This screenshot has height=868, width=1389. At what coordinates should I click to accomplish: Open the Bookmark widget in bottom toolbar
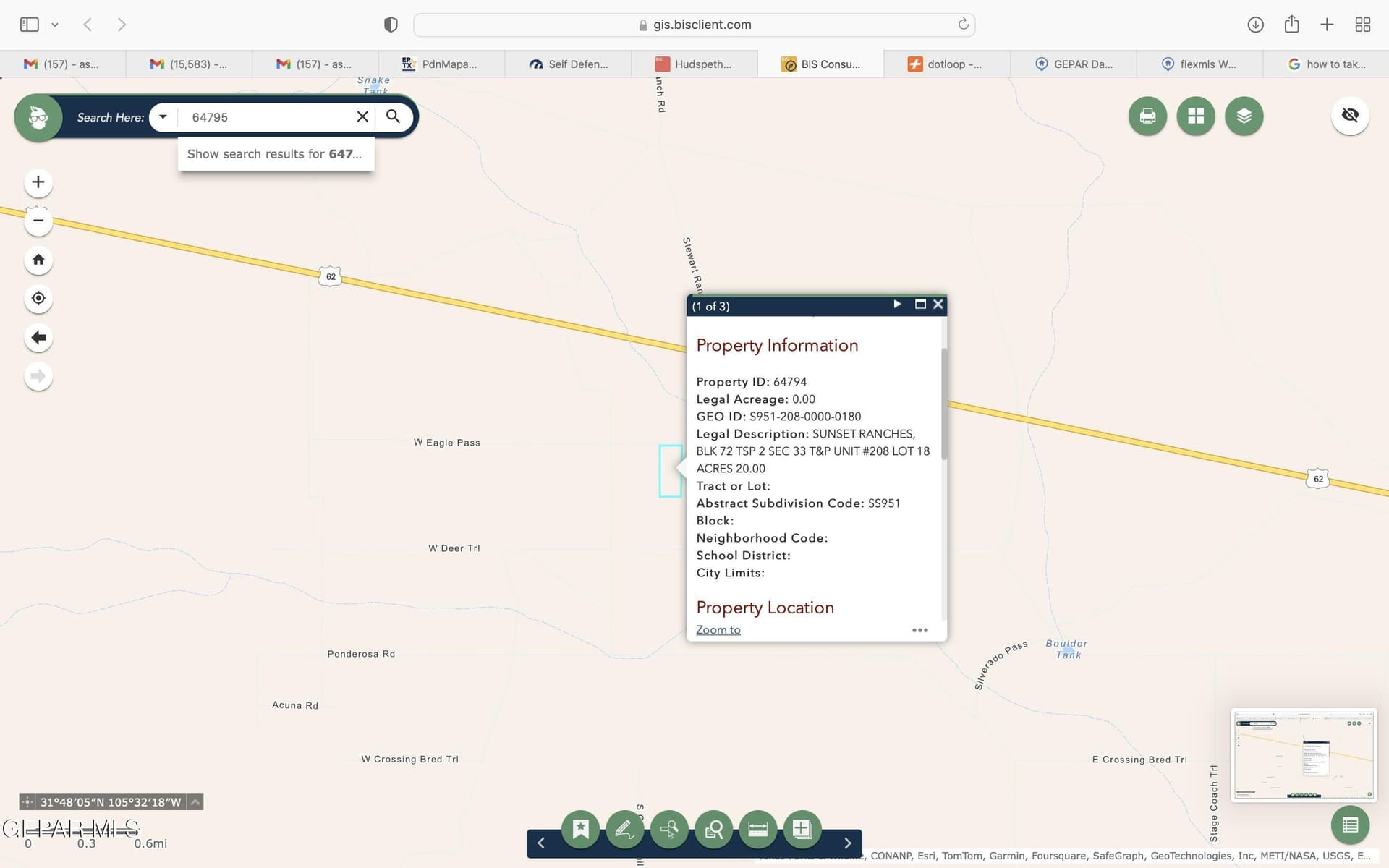coord(580,829)
